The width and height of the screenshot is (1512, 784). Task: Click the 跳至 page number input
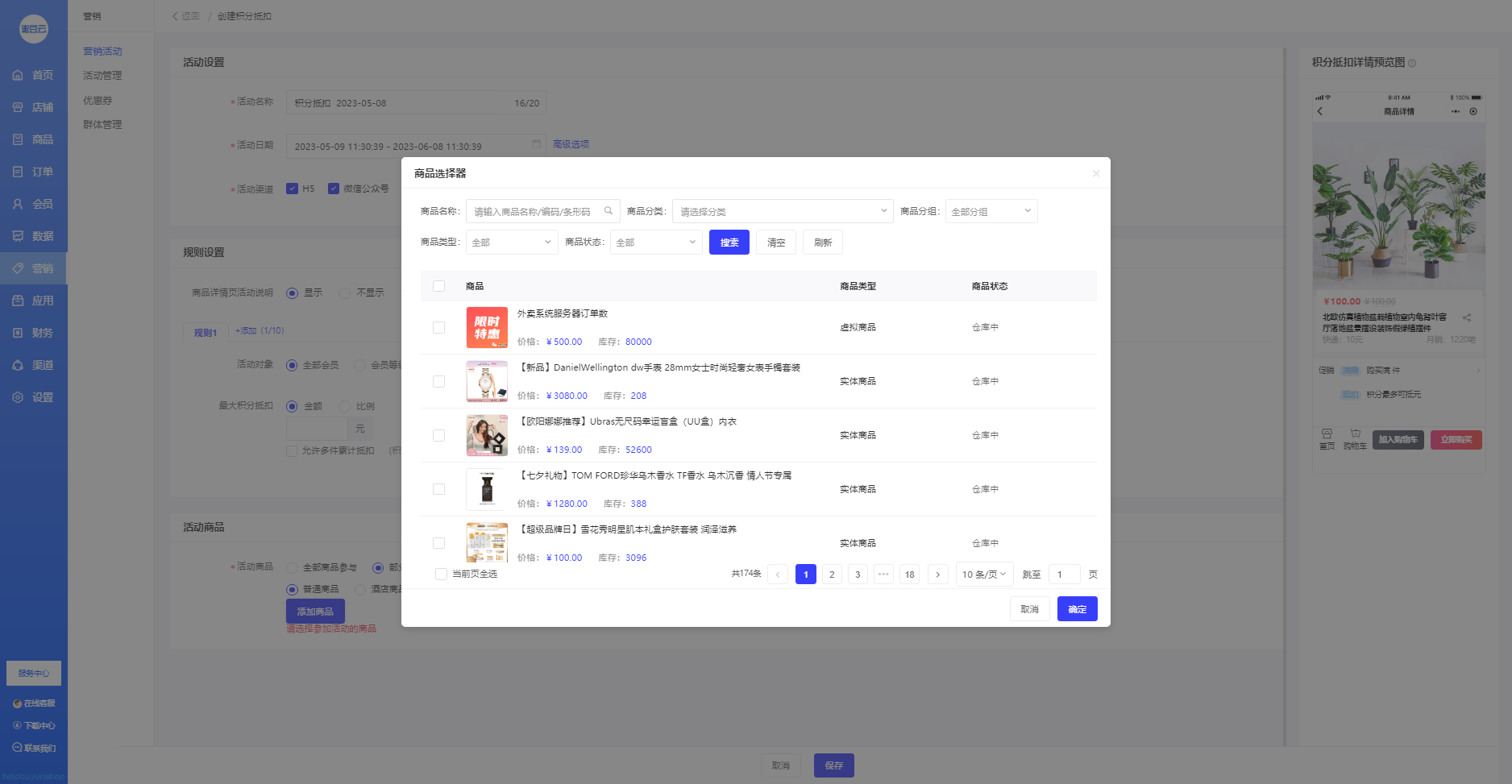pos(1064,574)
